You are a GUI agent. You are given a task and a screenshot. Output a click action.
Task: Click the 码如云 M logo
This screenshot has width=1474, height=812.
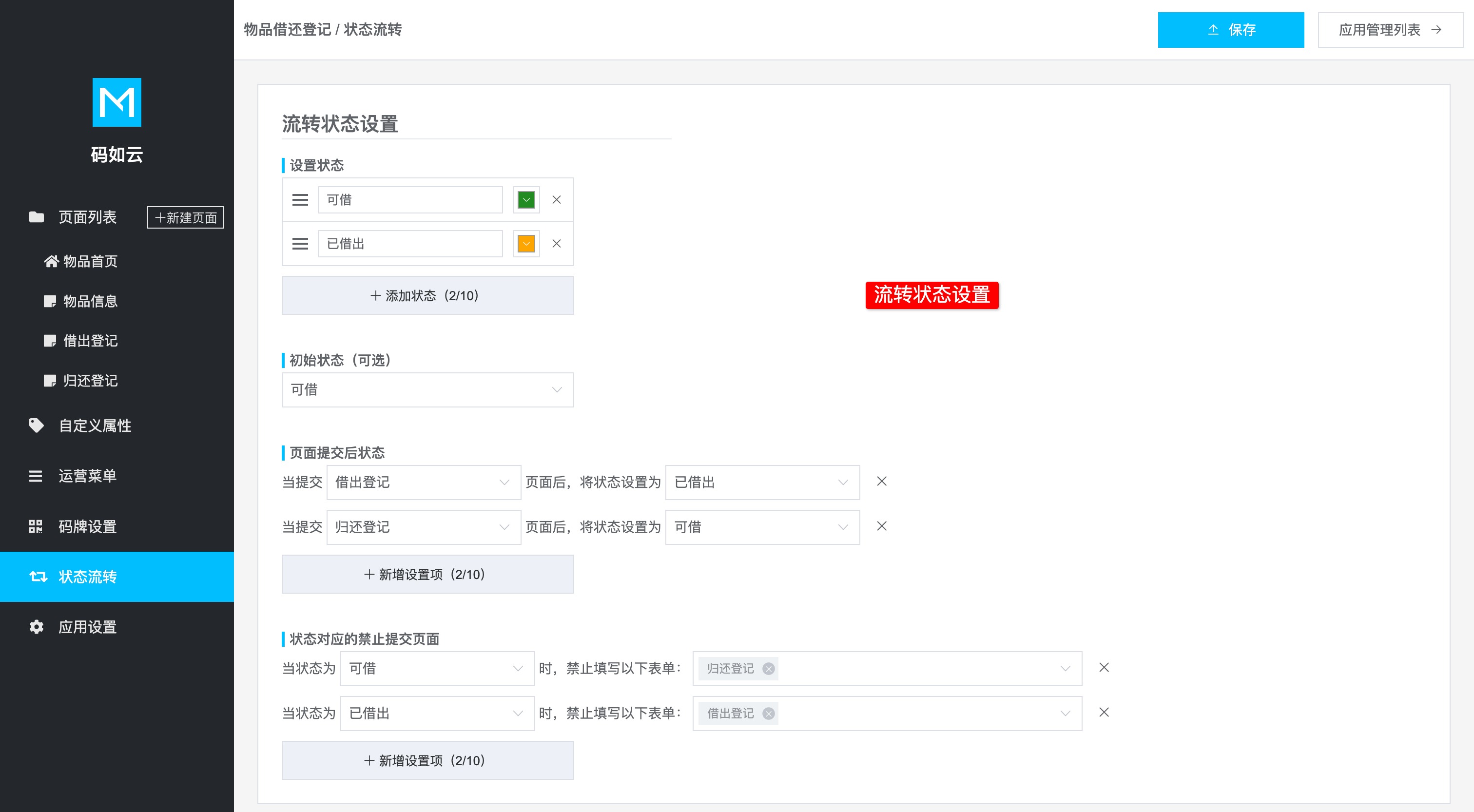click(116, 102)
